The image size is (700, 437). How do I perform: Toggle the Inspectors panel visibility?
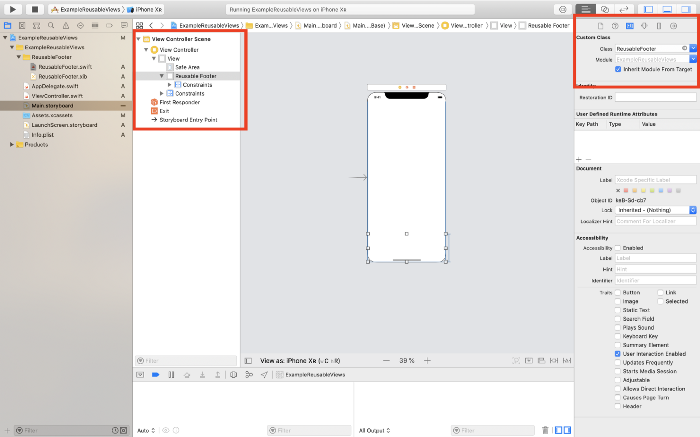tap(686, 9)
